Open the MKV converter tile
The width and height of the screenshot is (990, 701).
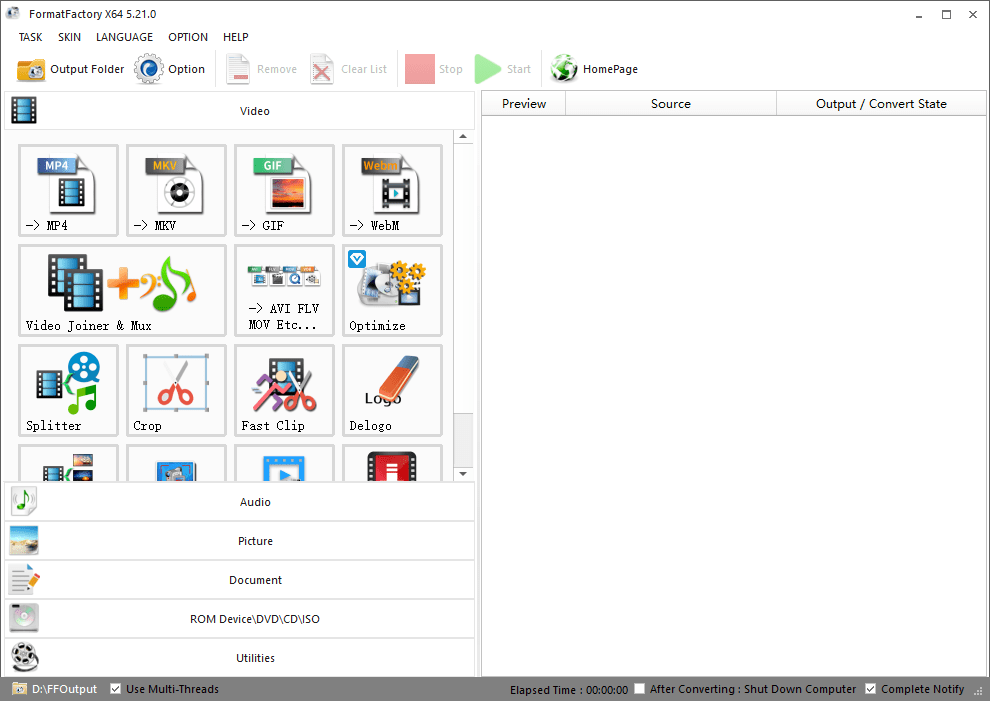pyautogui.click(x=176, y=190)
